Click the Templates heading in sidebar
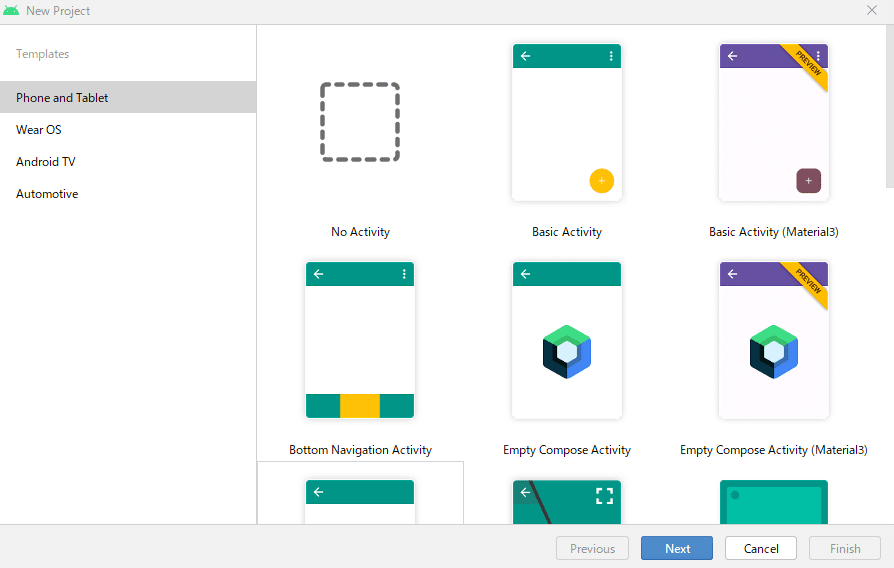Image resolution: width=894 pixels, height=568 pixels. point(43,54)
